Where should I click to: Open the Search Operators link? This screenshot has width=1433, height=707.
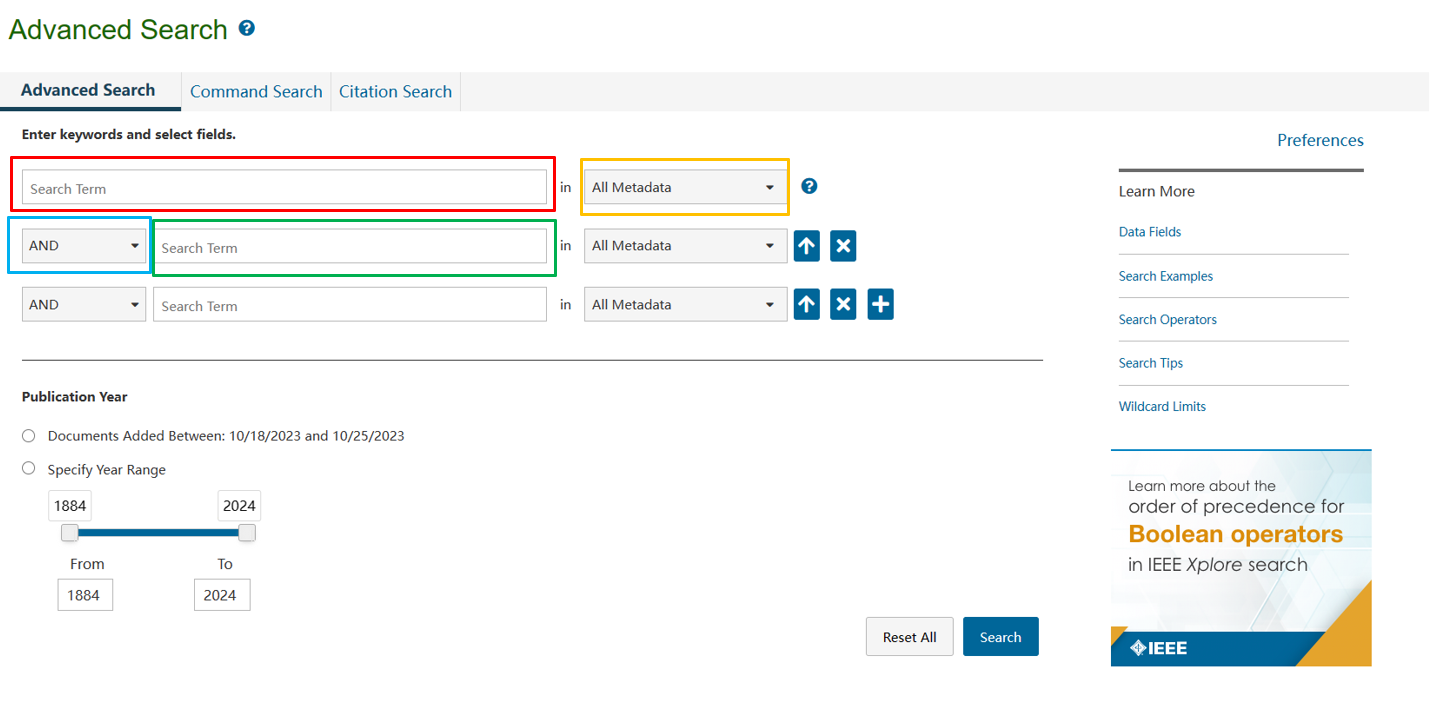pyautogui.click(x=1167, y=320)
